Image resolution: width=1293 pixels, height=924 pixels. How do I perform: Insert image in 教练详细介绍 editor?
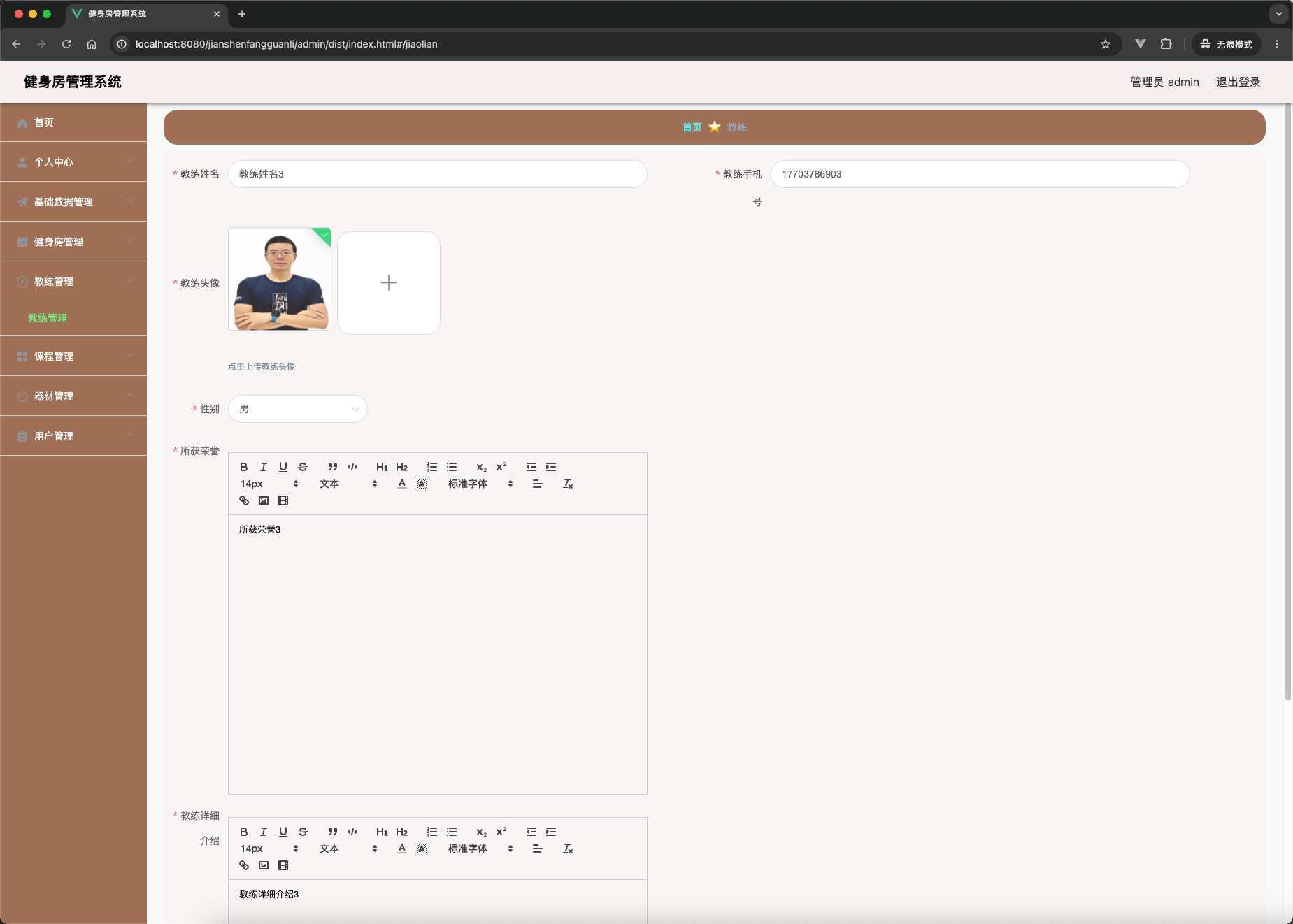(x=264, y=865)
